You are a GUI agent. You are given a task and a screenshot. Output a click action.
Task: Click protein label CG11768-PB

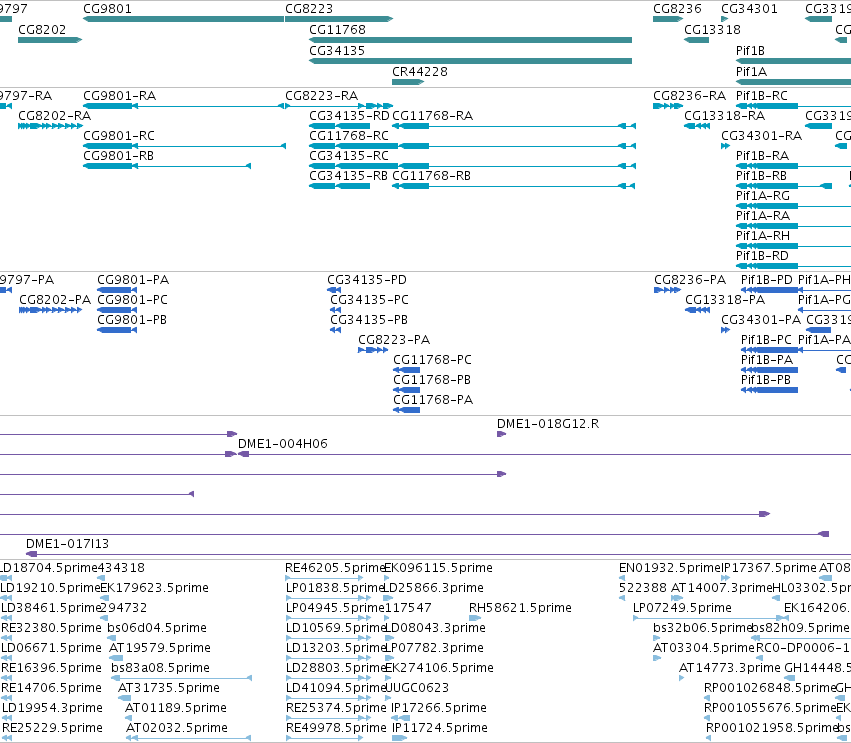432,381
